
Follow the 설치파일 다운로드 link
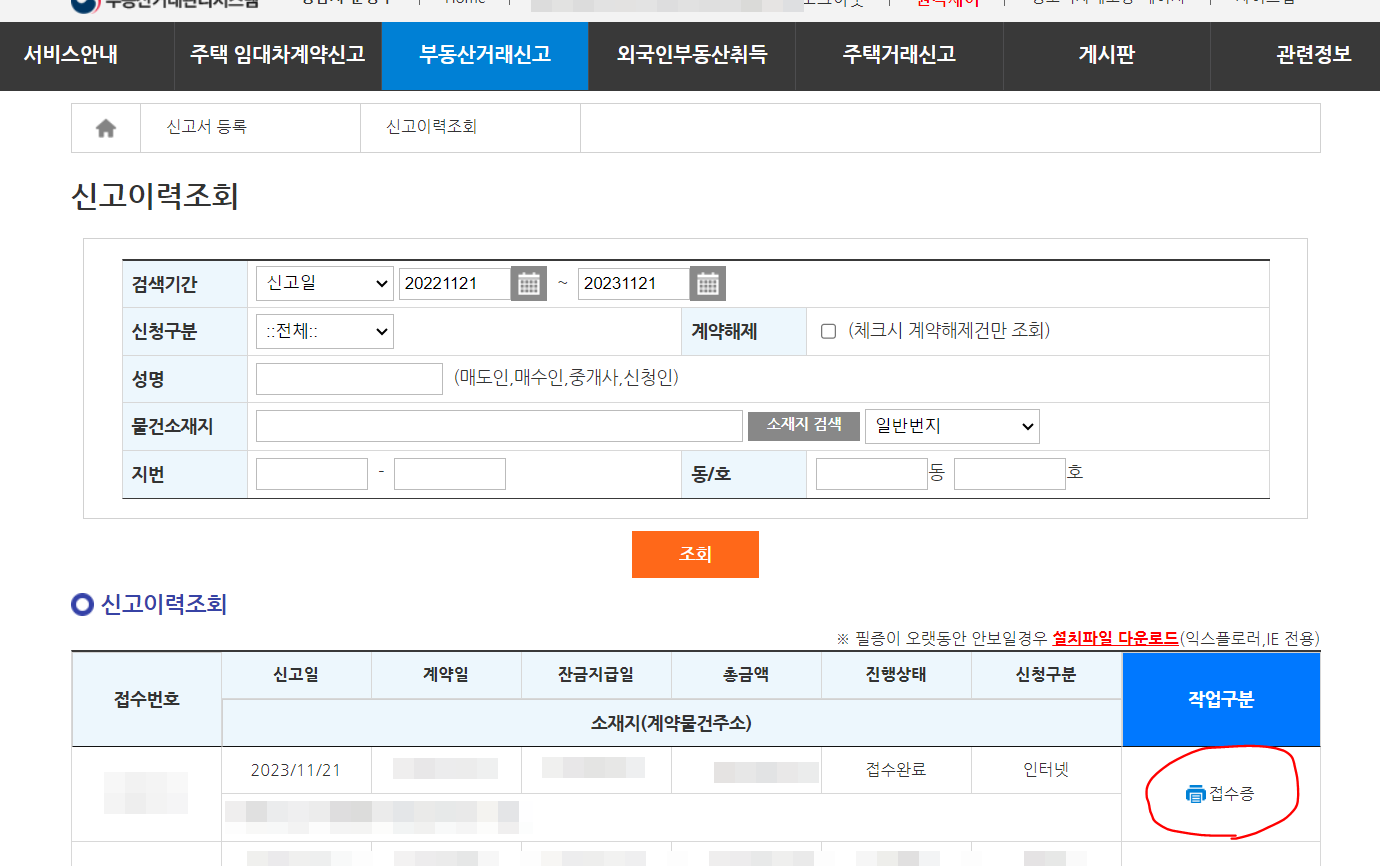click(x=1115, y=638)
